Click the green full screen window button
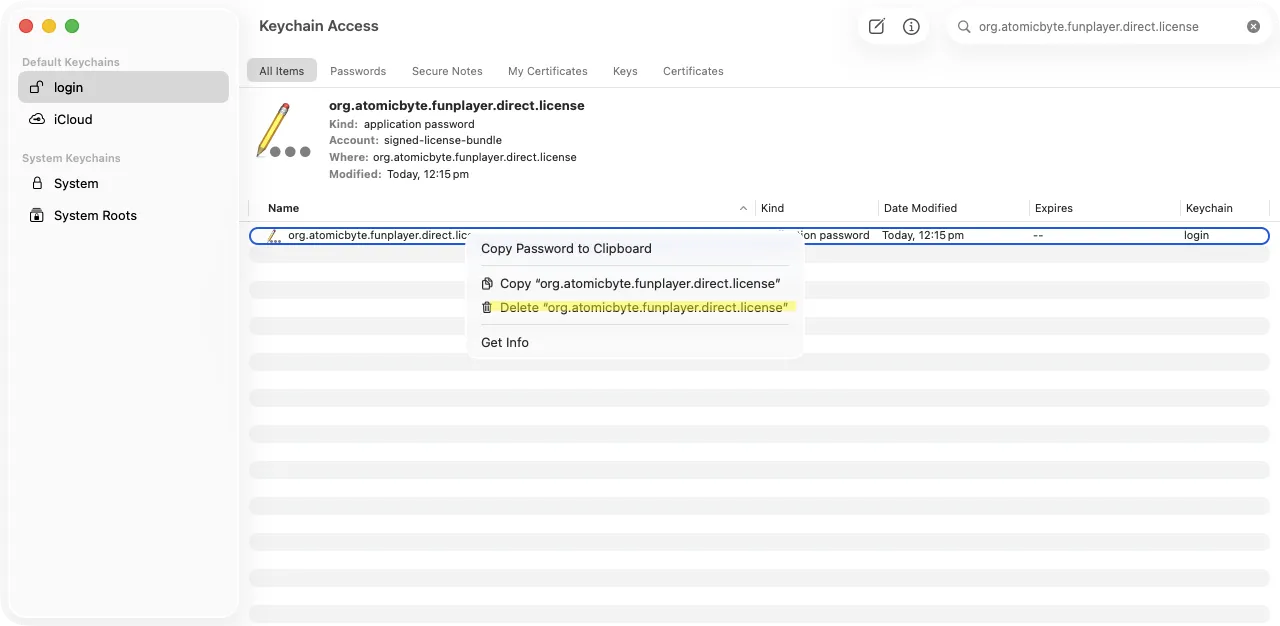The width and height of the screenshot is (1280, 626). point(72,26)
